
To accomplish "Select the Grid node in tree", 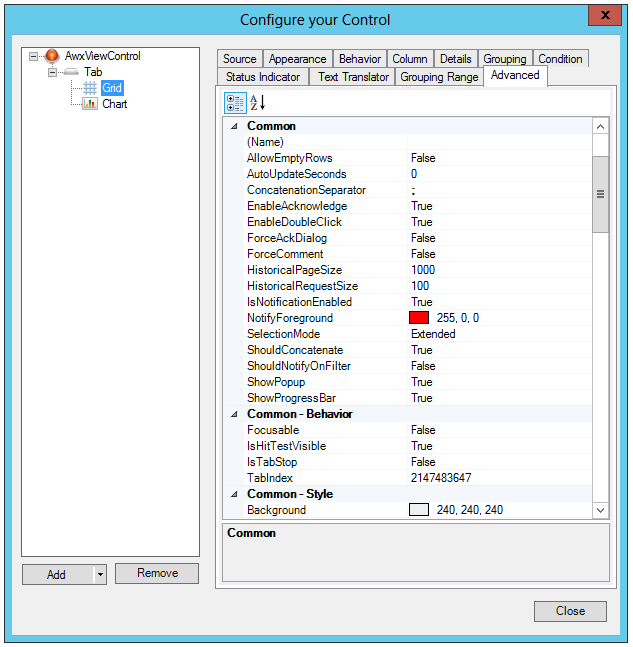I will [x=111, y=88].
